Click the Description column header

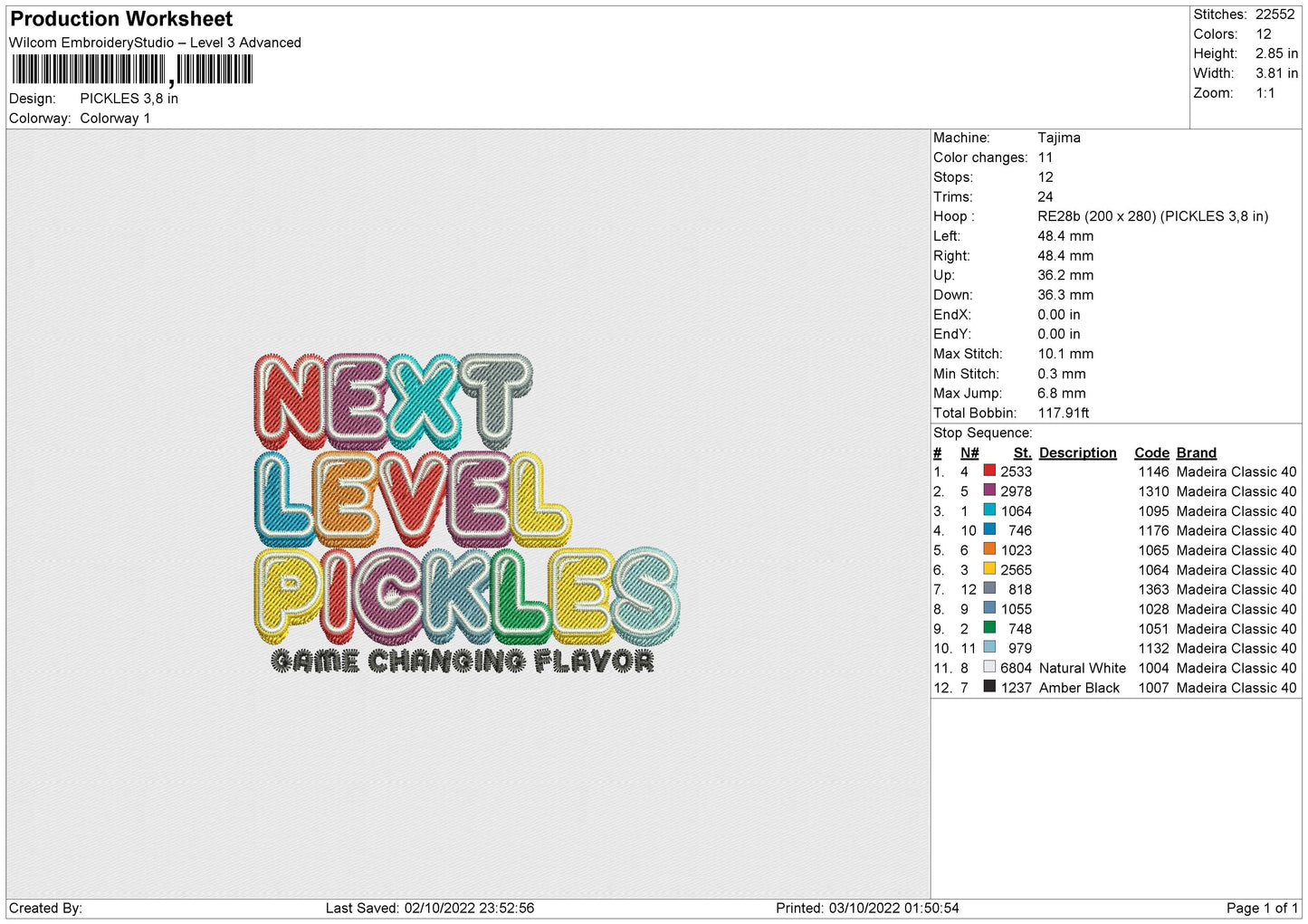(1078, 453)
